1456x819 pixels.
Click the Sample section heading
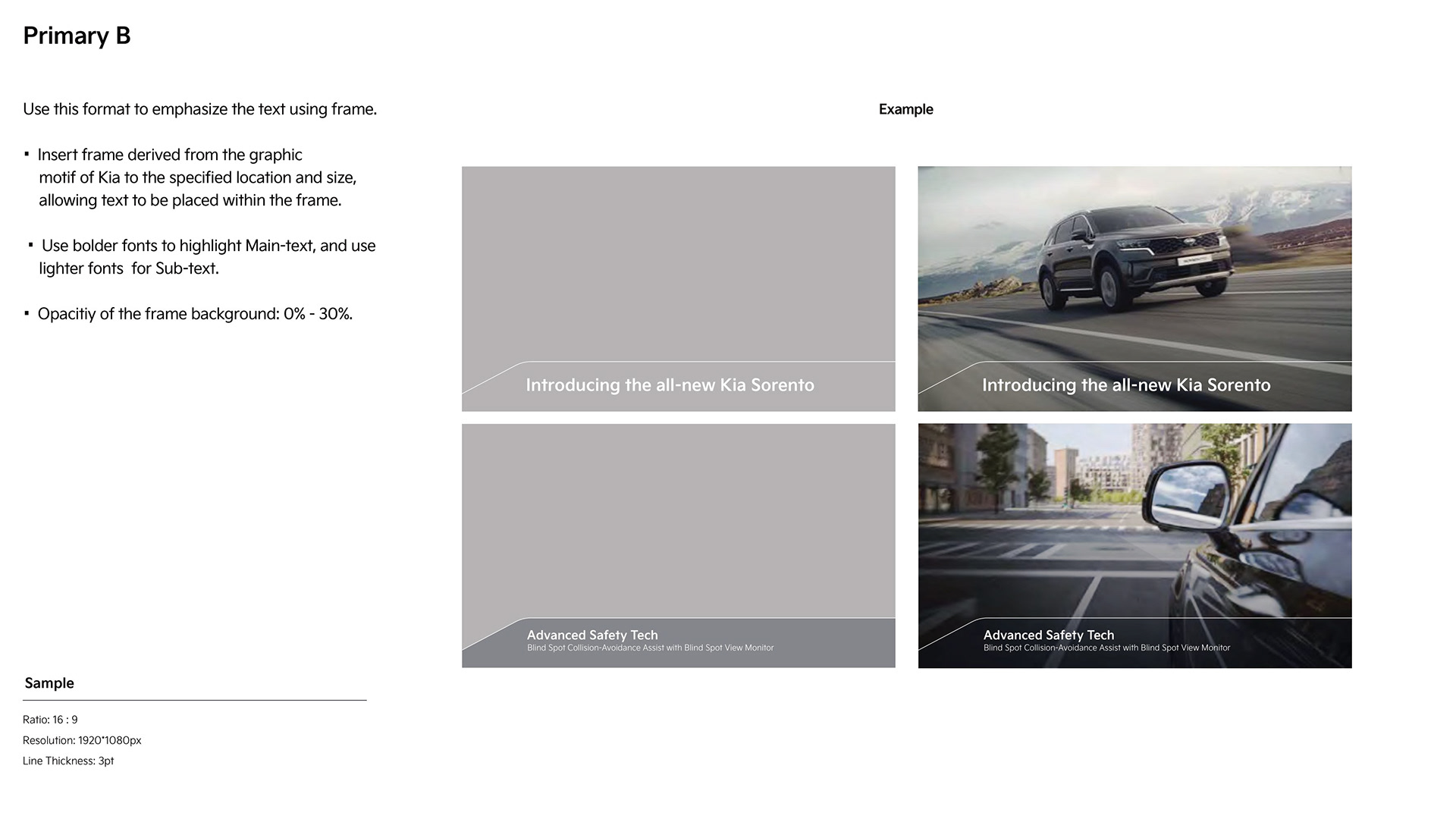click(x=49, y=683)
